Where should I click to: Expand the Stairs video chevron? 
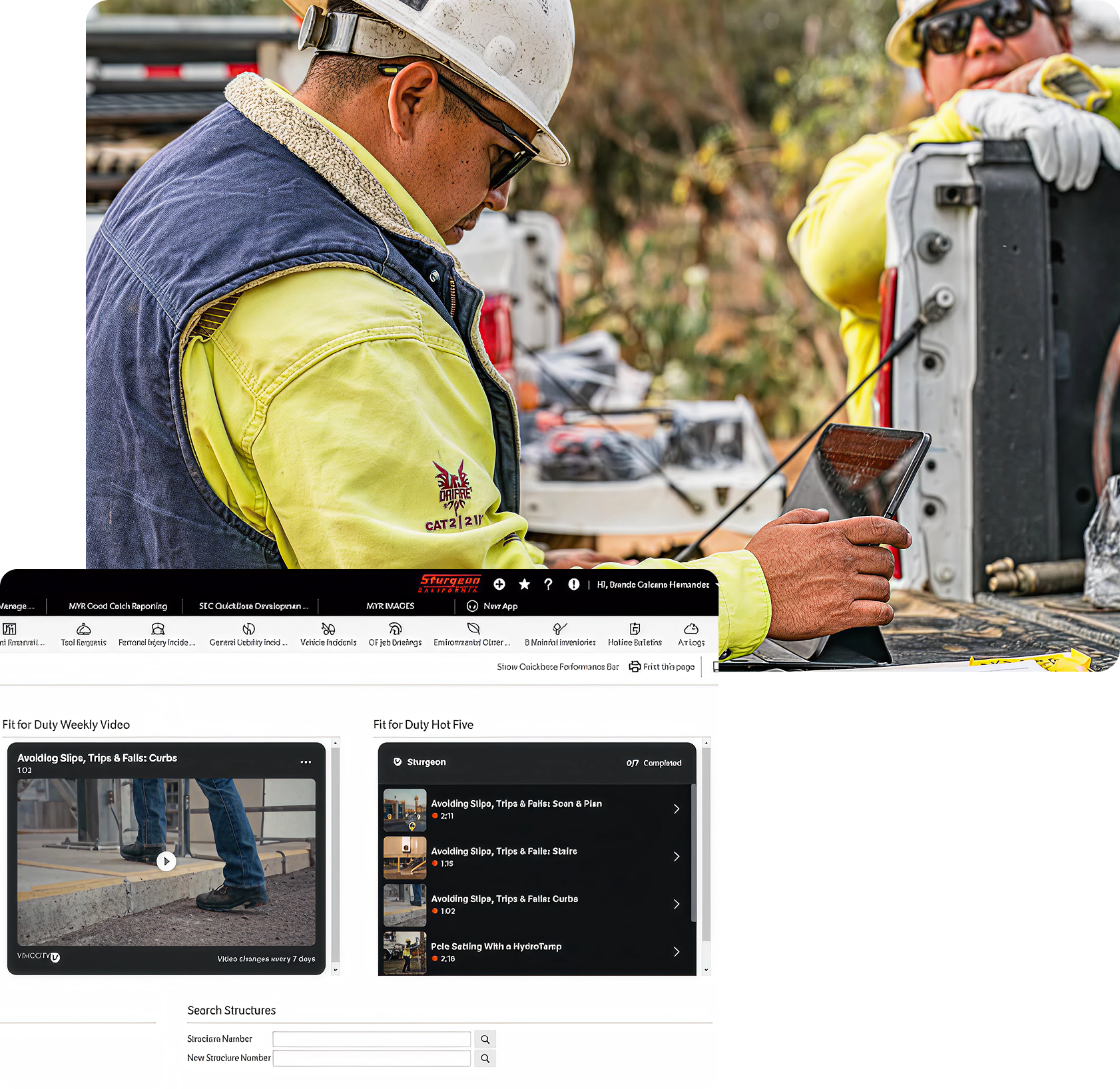tap(677, 857)
